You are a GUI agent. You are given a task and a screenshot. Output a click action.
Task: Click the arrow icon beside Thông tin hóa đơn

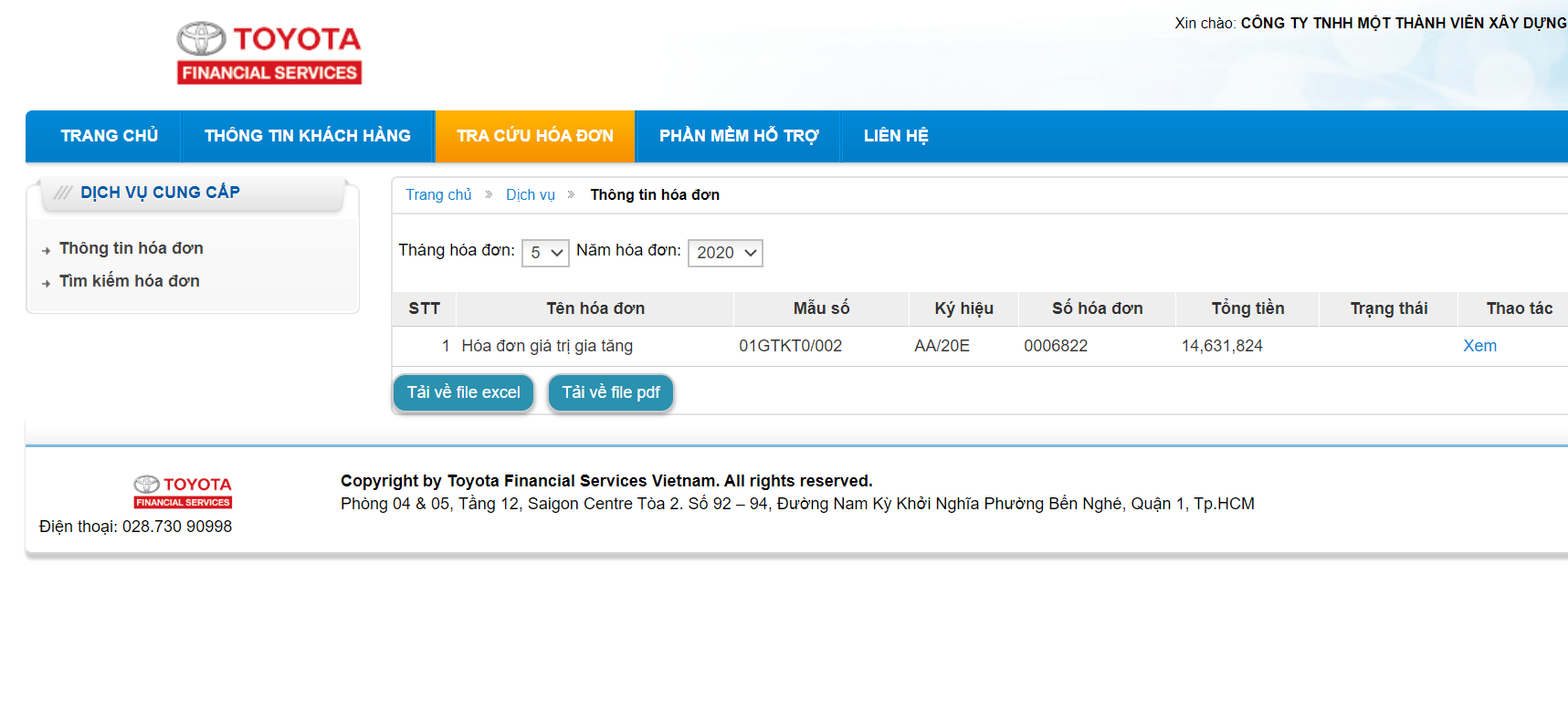click(46, 251)
